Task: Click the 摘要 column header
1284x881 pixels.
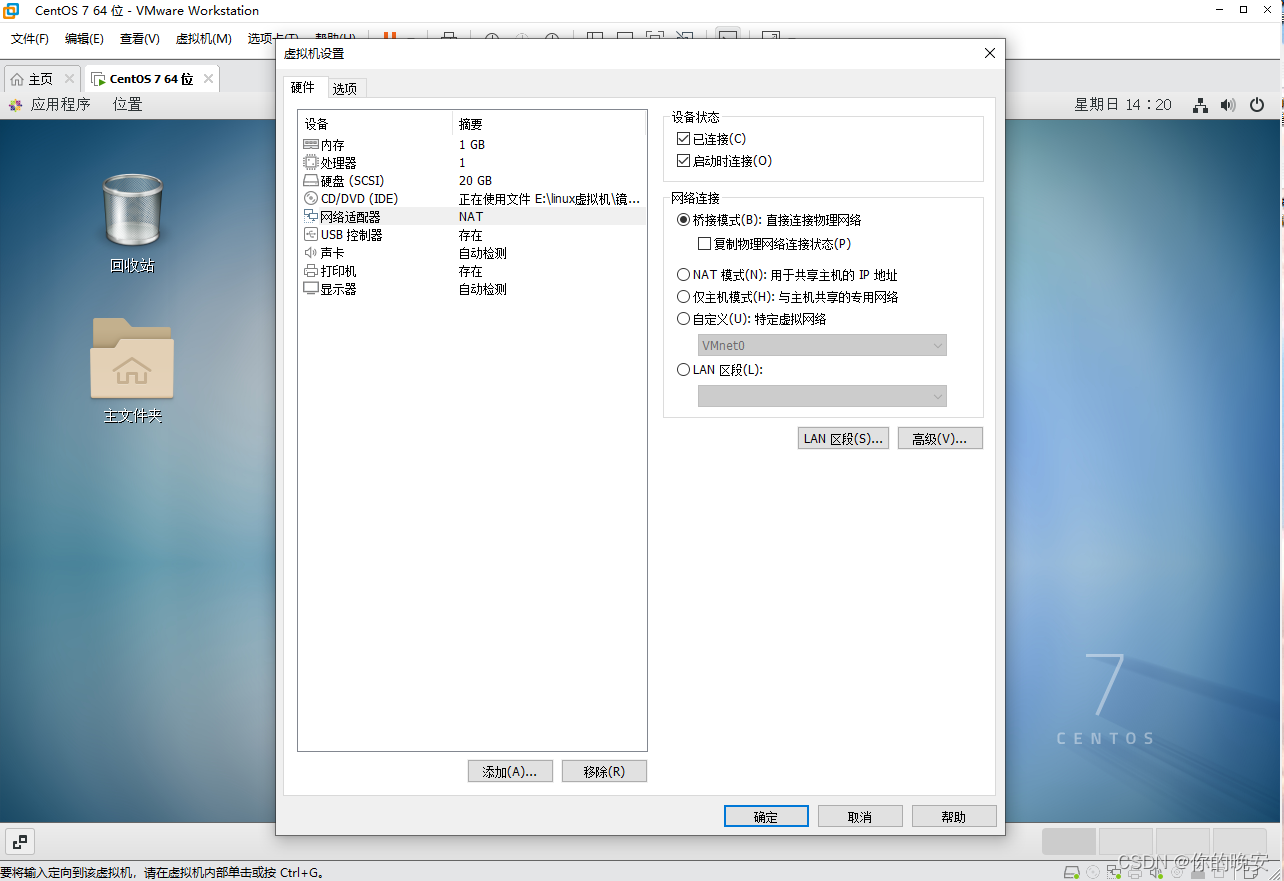Action: tap(471, 125)
